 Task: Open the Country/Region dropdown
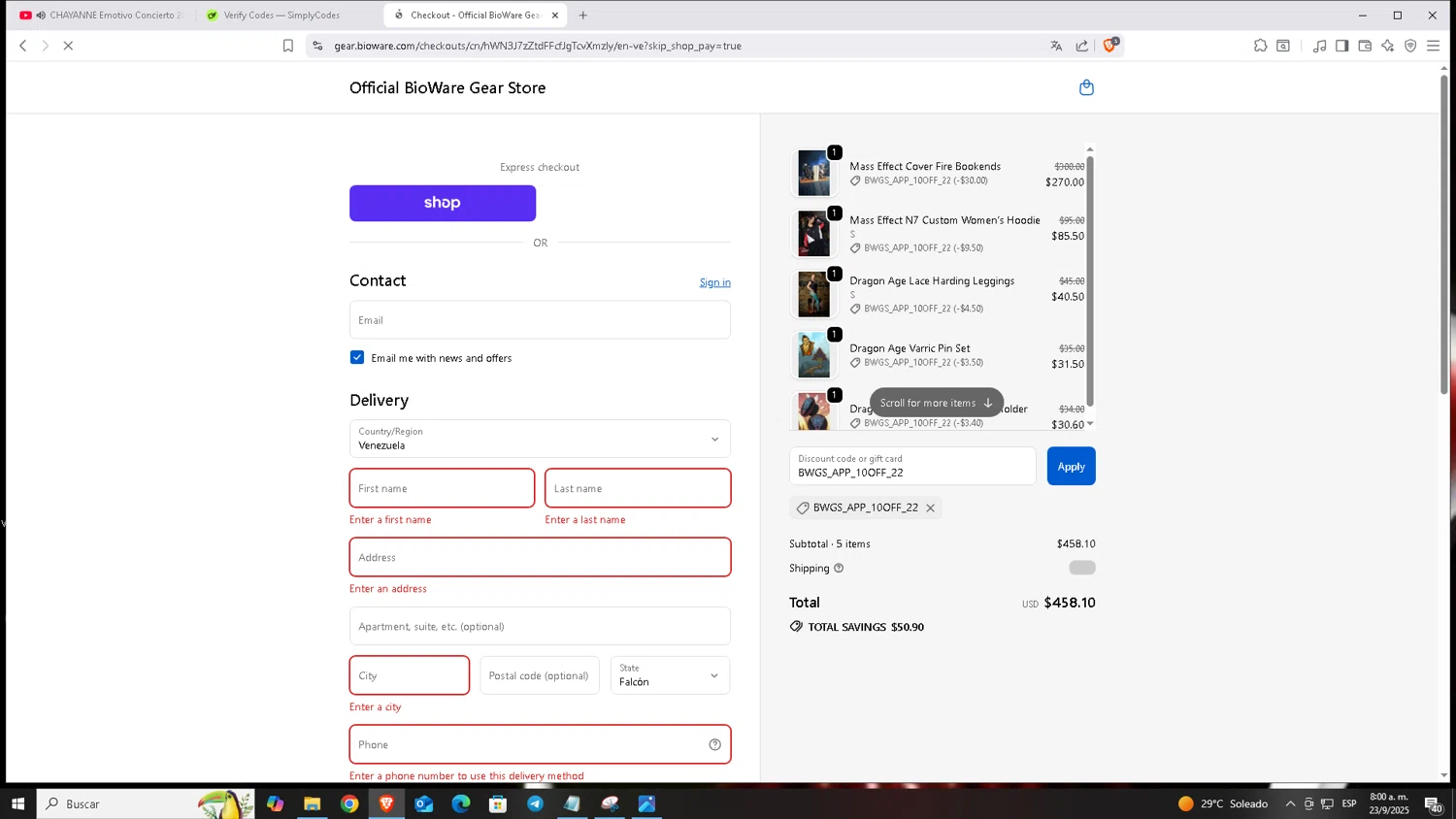pos(540,439)
